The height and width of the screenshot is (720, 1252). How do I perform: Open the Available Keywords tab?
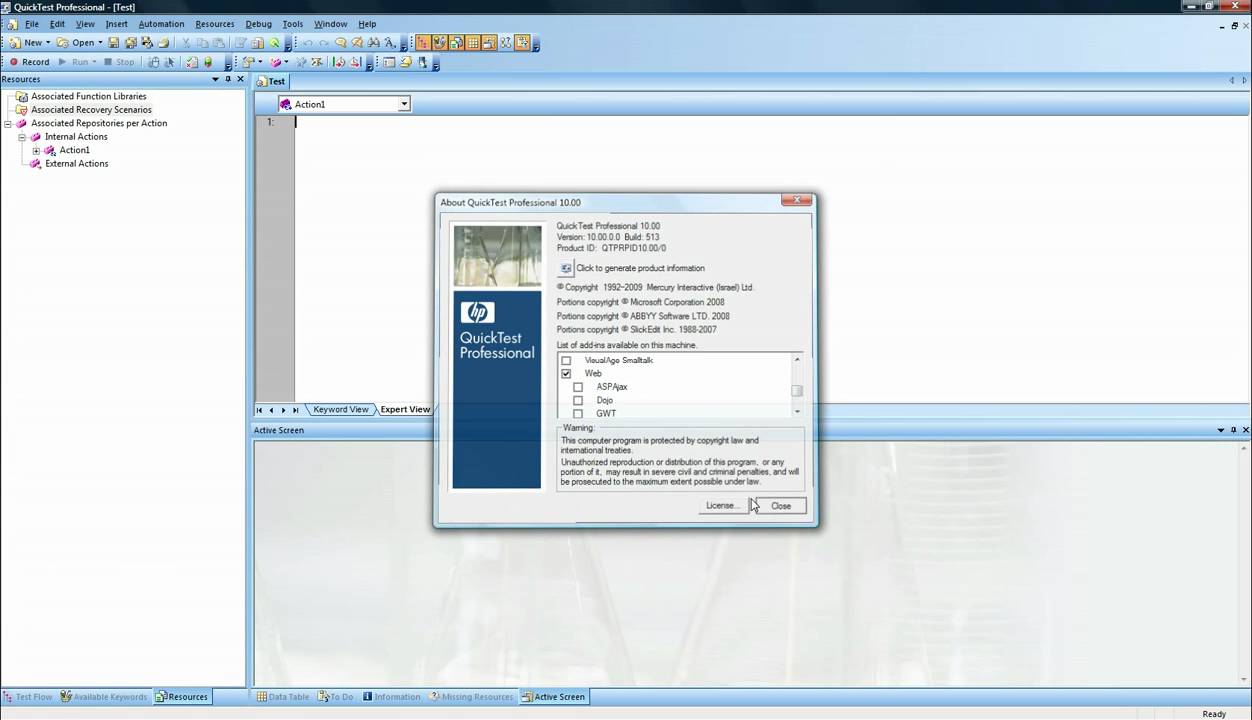(x=104, y=697)
